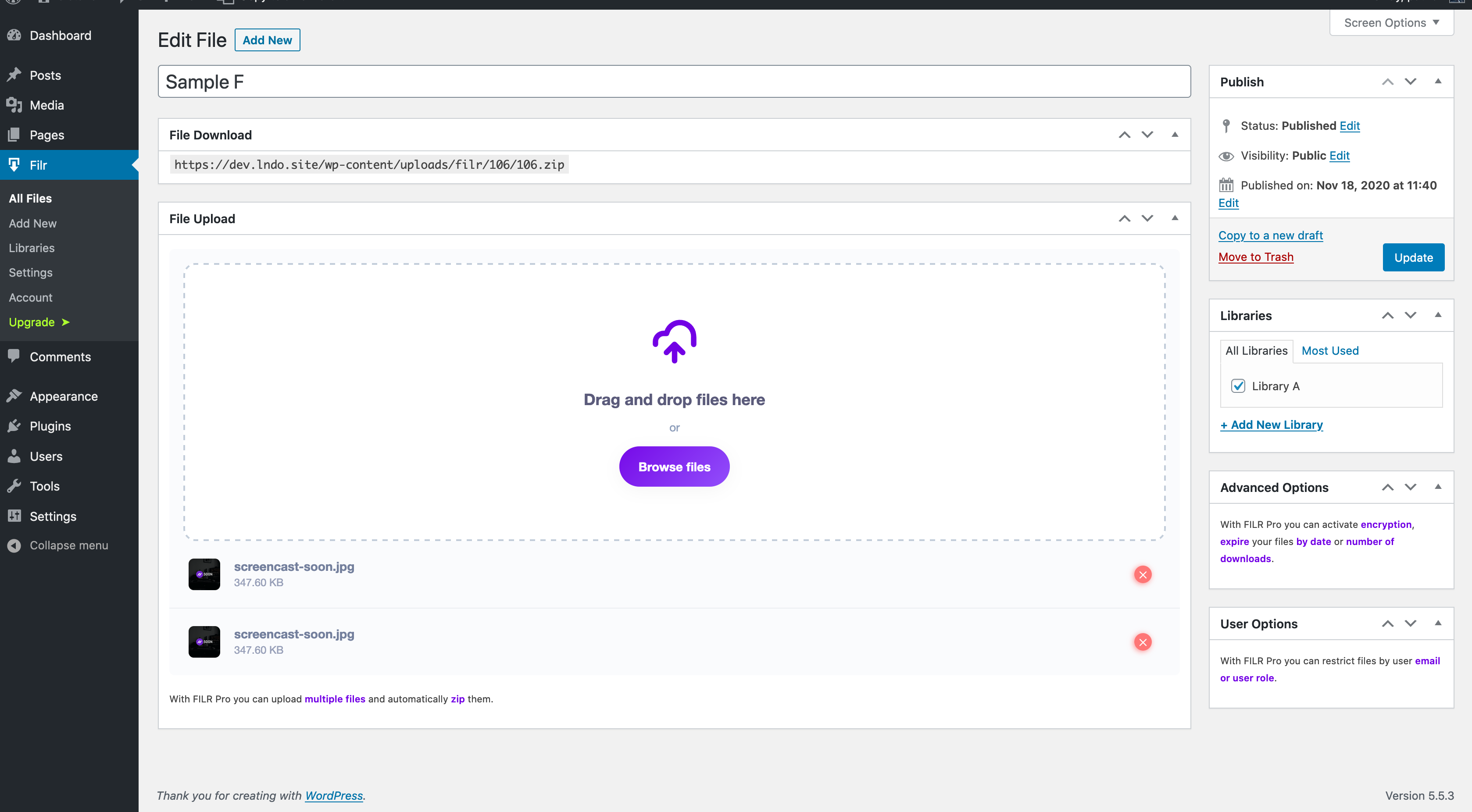
Task: Click the WordPress footer link
Action: (x=334, y=795)
